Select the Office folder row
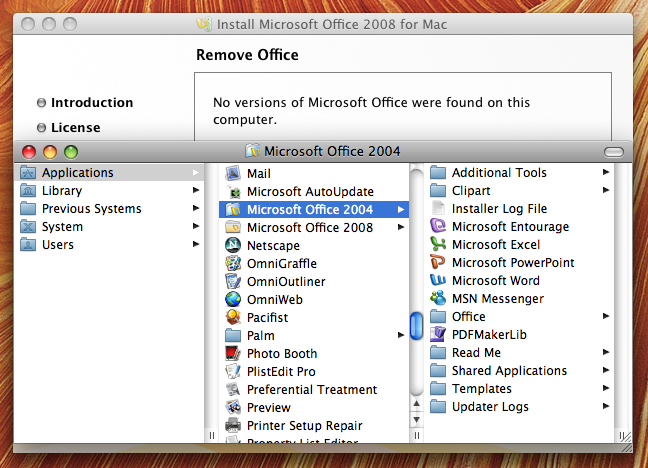Screen dimensions: 648x468 [x=519, y=317]
